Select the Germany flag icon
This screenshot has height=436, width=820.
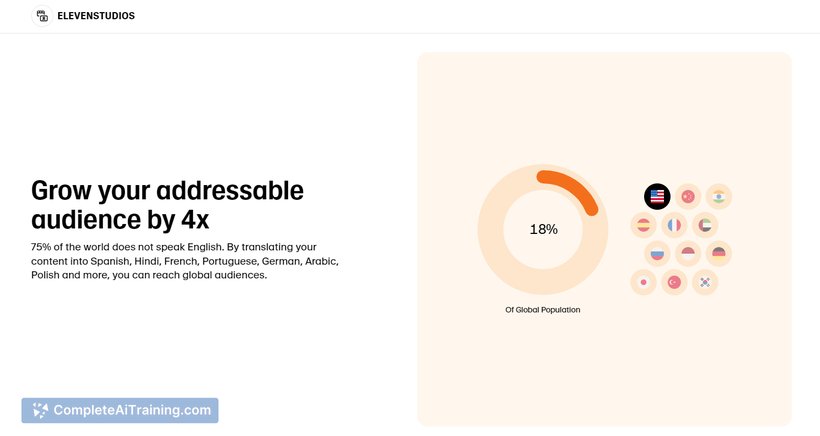coord(719,254)
